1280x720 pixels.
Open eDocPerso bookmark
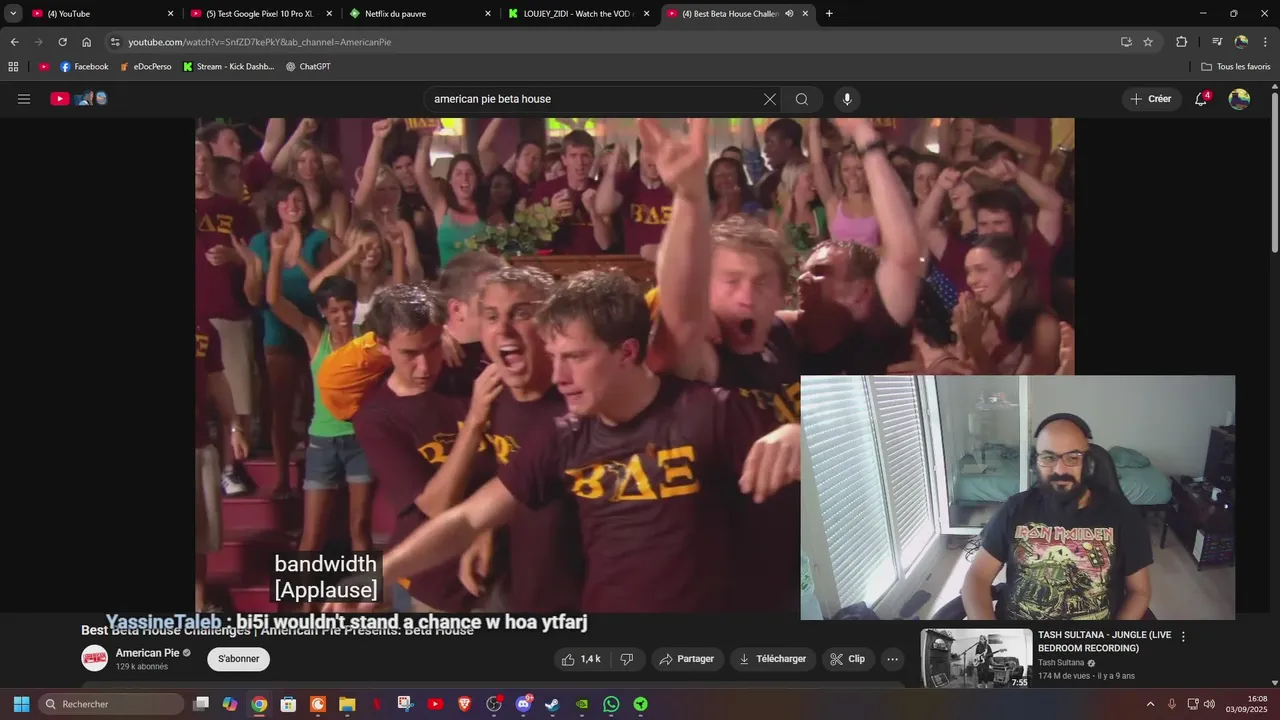tap(145, 67)
